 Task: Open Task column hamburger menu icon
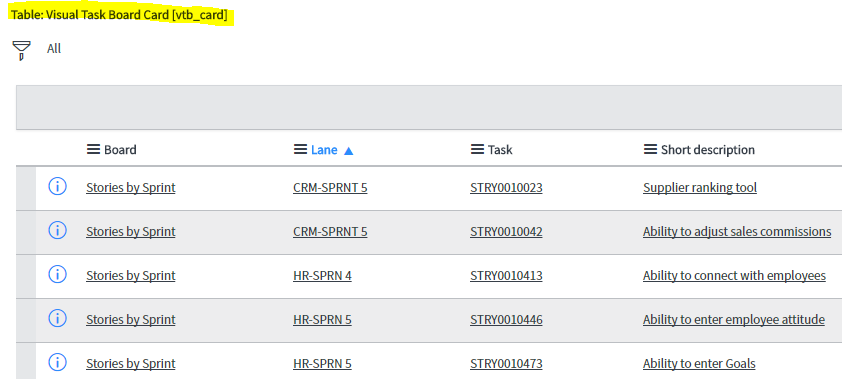click(x=477, y=150)
